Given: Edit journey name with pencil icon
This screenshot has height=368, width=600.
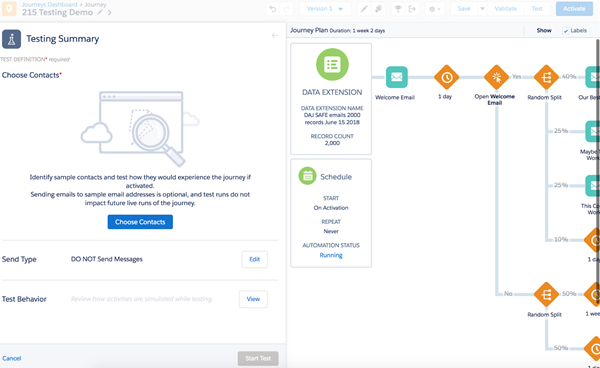Looking at the screenshot, I should [100, 12].
